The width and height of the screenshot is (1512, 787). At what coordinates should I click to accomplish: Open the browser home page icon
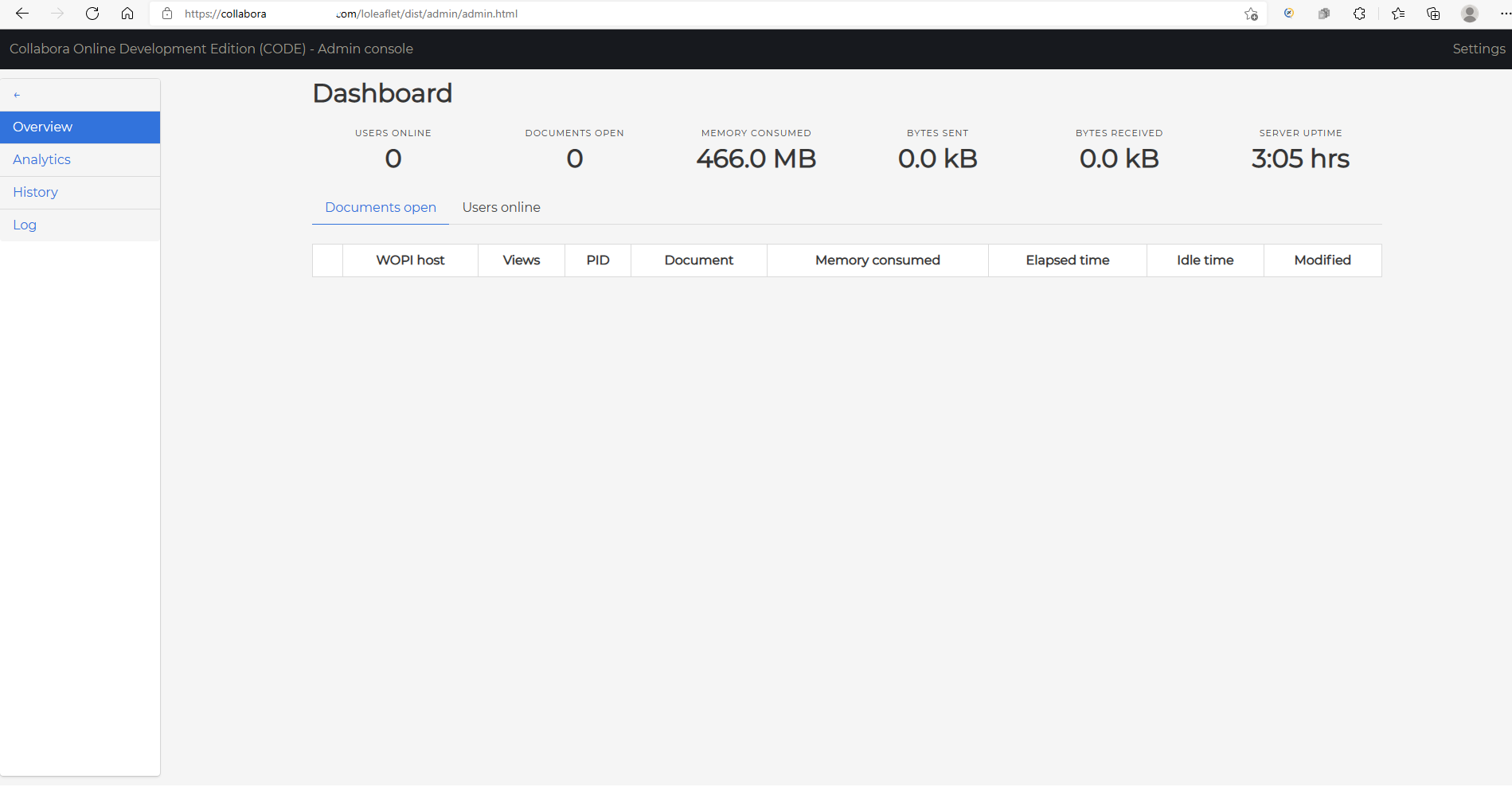pyautogui.click(x=127, y=14)
